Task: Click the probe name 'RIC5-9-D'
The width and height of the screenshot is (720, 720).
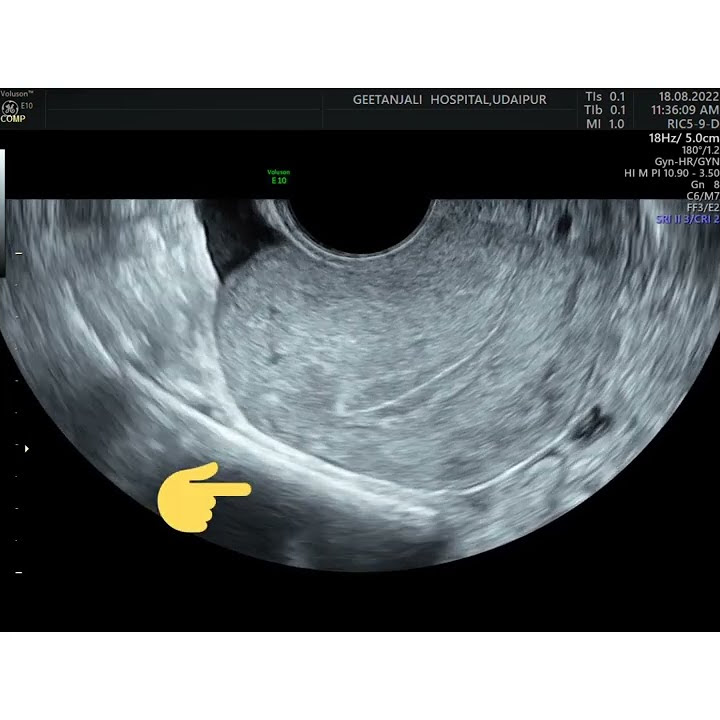Action: click(692, 124)
